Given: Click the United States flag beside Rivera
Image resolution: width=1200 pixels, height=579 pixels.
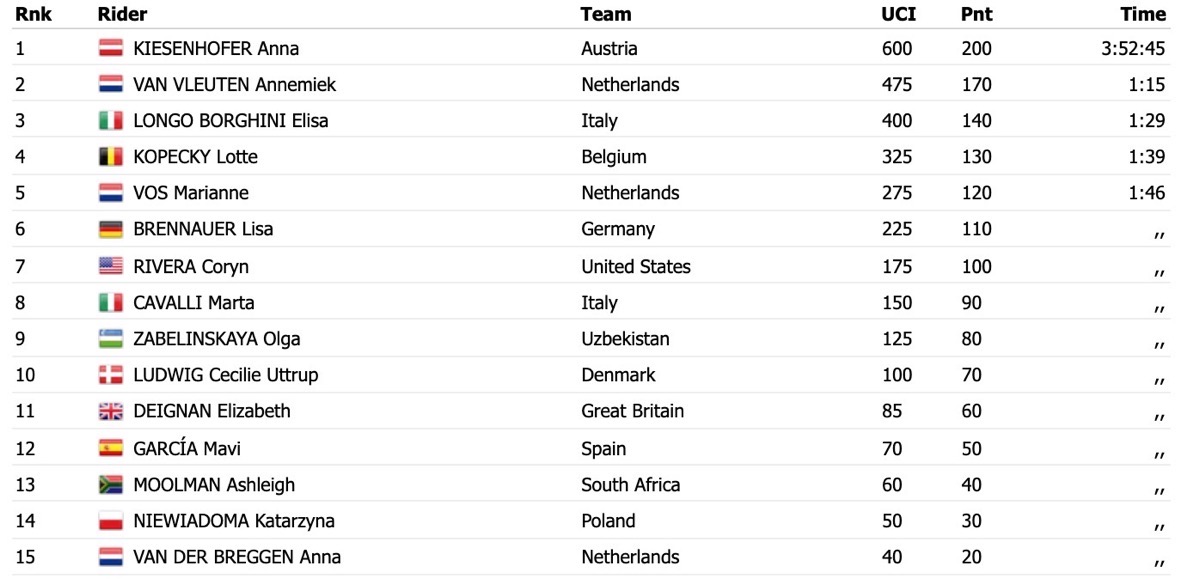Looking at the screenshot, I should pyautogui.click(x=110, y=266).
